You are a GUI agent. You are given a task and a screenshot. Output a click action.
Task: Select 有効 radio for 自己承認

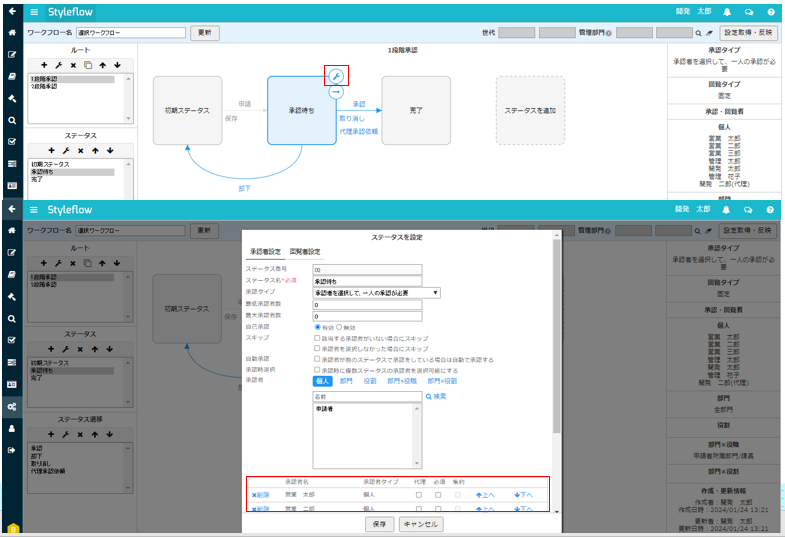tap(317, 327)
